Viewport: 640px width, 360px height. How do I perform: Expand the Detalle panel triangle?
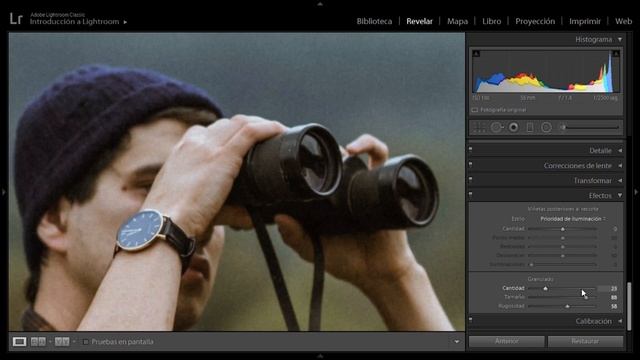(620, 151)
